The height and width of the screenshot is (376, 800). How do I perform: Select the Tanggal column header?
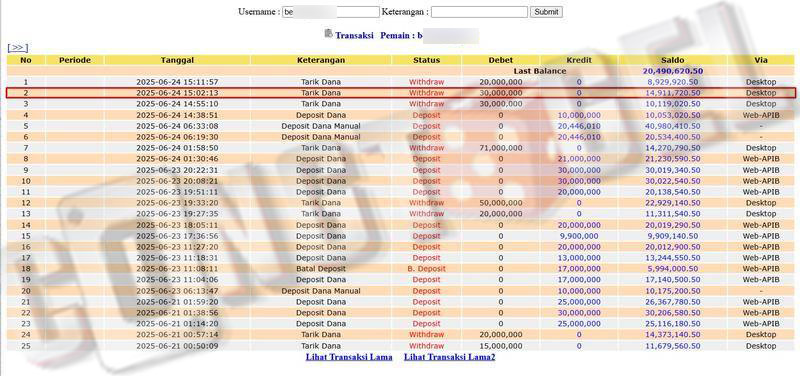click(x=177, y=60)
